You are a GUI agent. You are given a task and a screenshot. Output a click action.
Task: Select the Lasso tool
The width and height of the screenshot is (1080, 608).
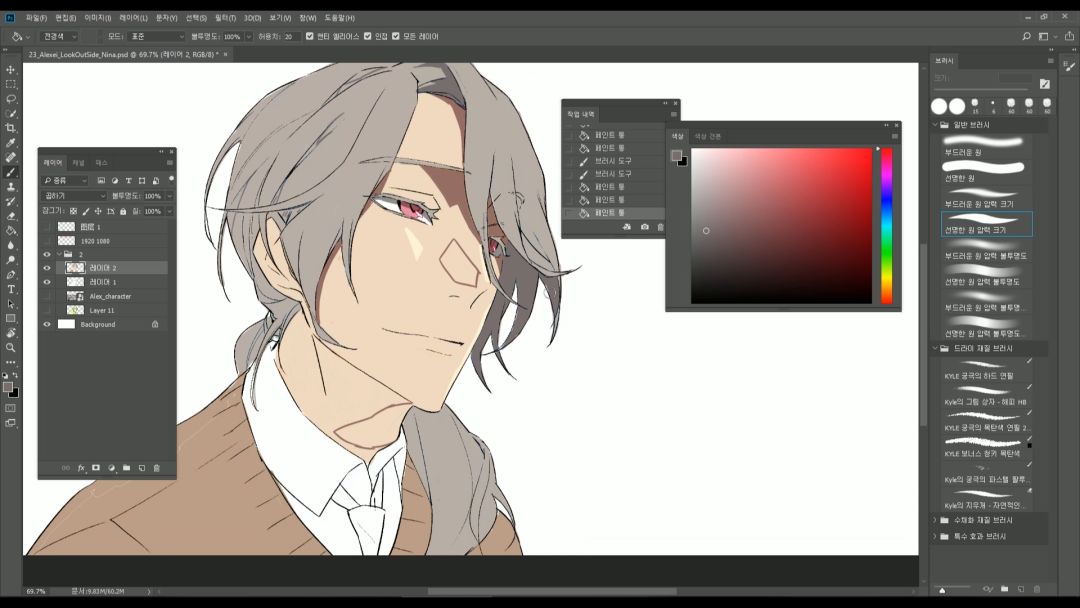point(11,99)
